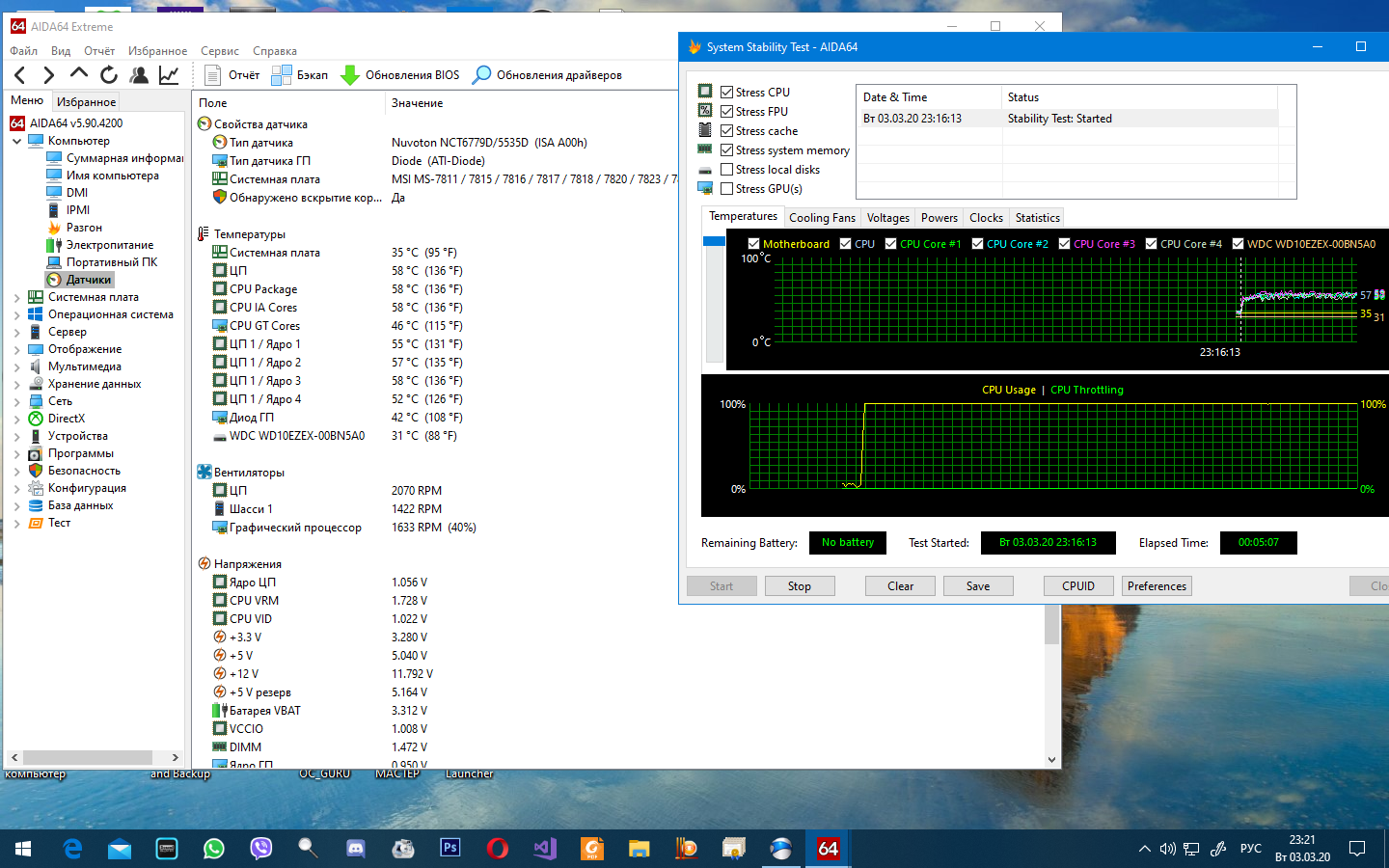
Task: Open the Windows Start menu
Action: click(23, 849)
